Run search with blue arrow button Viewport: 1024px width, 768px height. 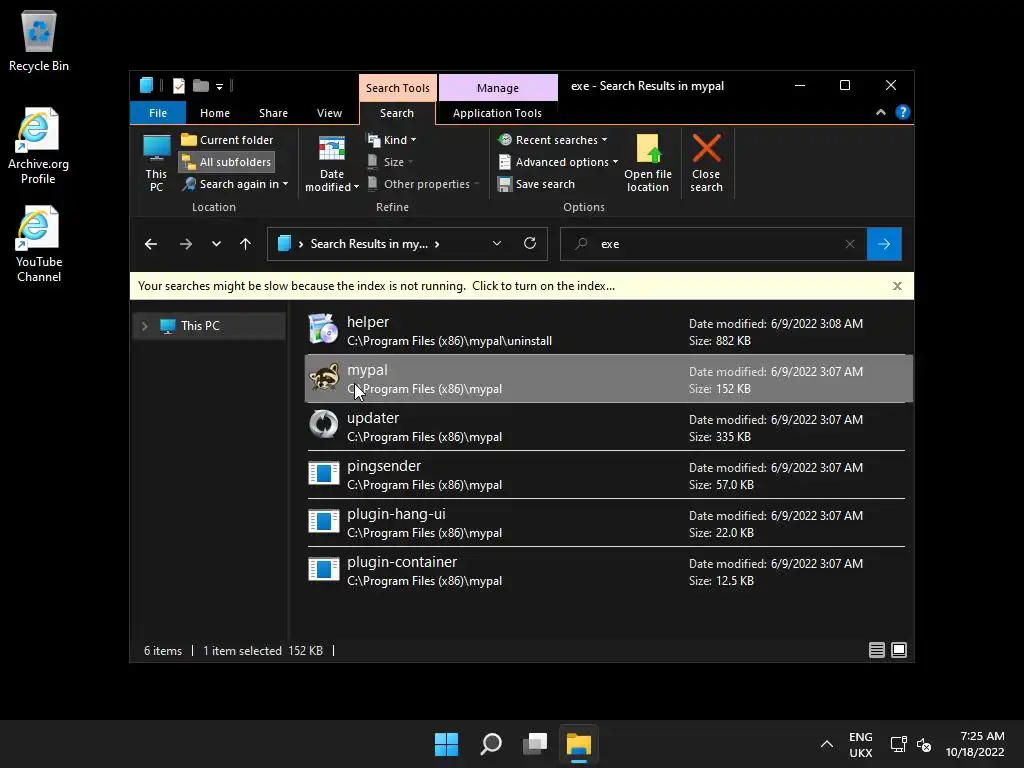pyautogui.click(x=884, y=244)
